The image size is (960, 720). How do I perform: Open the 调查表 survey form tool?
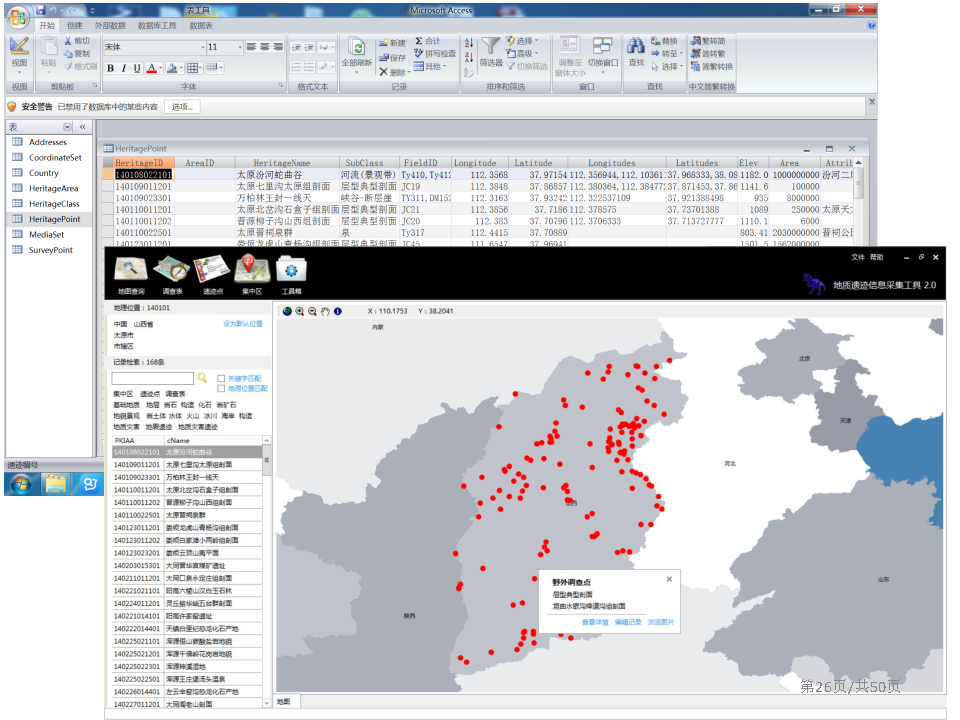(x=172, y=274)
